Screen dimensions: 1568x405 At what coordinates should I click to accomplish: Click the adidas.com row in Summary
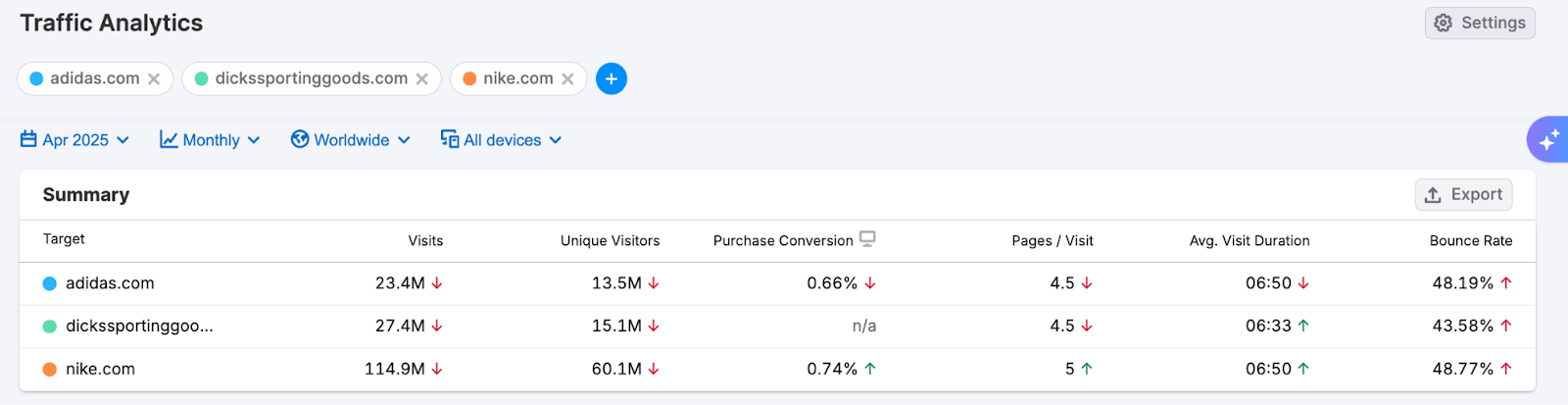tap(110, 283)
